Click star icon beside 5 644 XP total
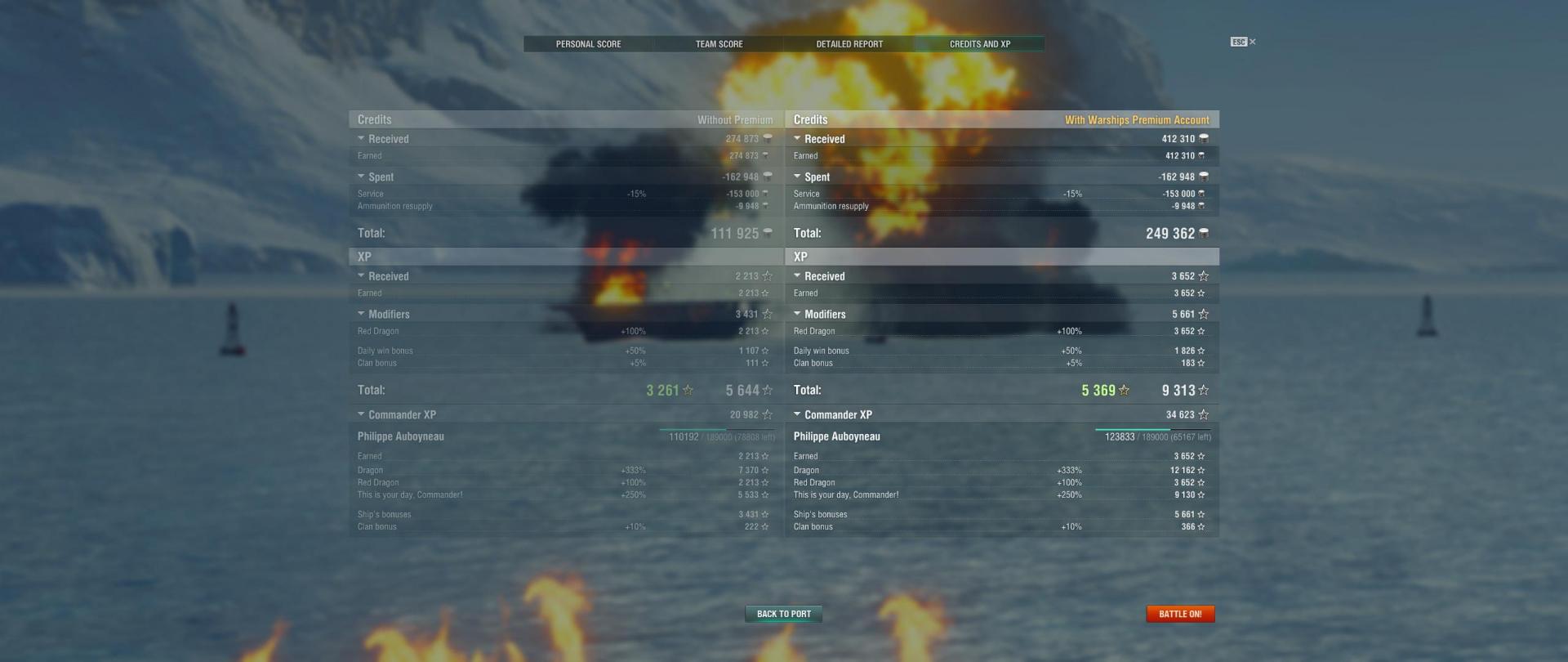 (768, 391)
